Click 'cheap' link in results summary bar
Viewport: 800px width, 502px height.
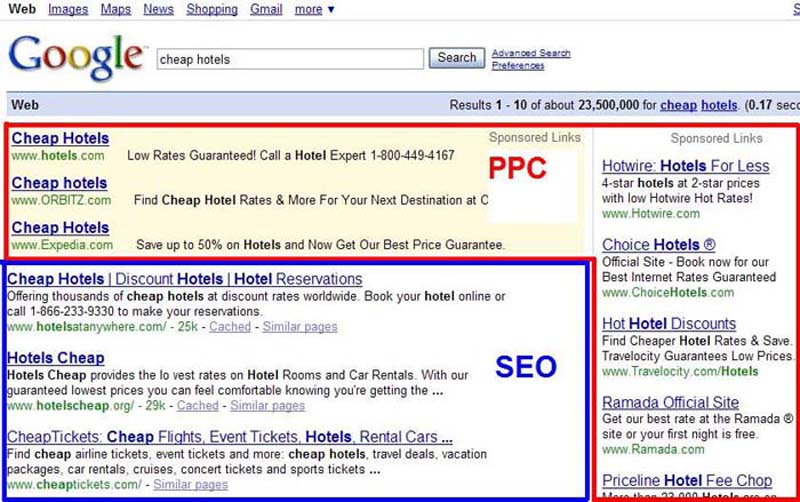coord(678,105)
